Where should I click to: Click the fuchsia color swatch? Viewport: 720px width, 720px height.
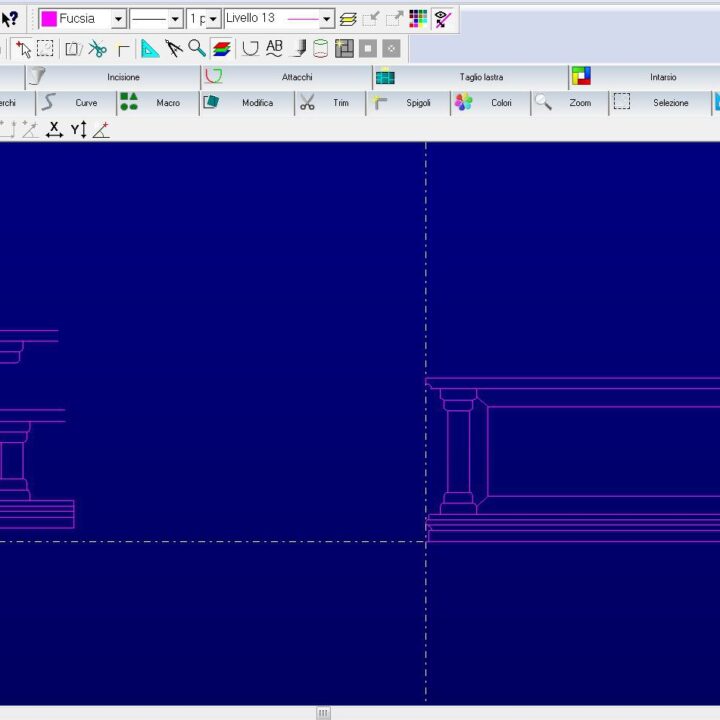[x=49, y=19]
